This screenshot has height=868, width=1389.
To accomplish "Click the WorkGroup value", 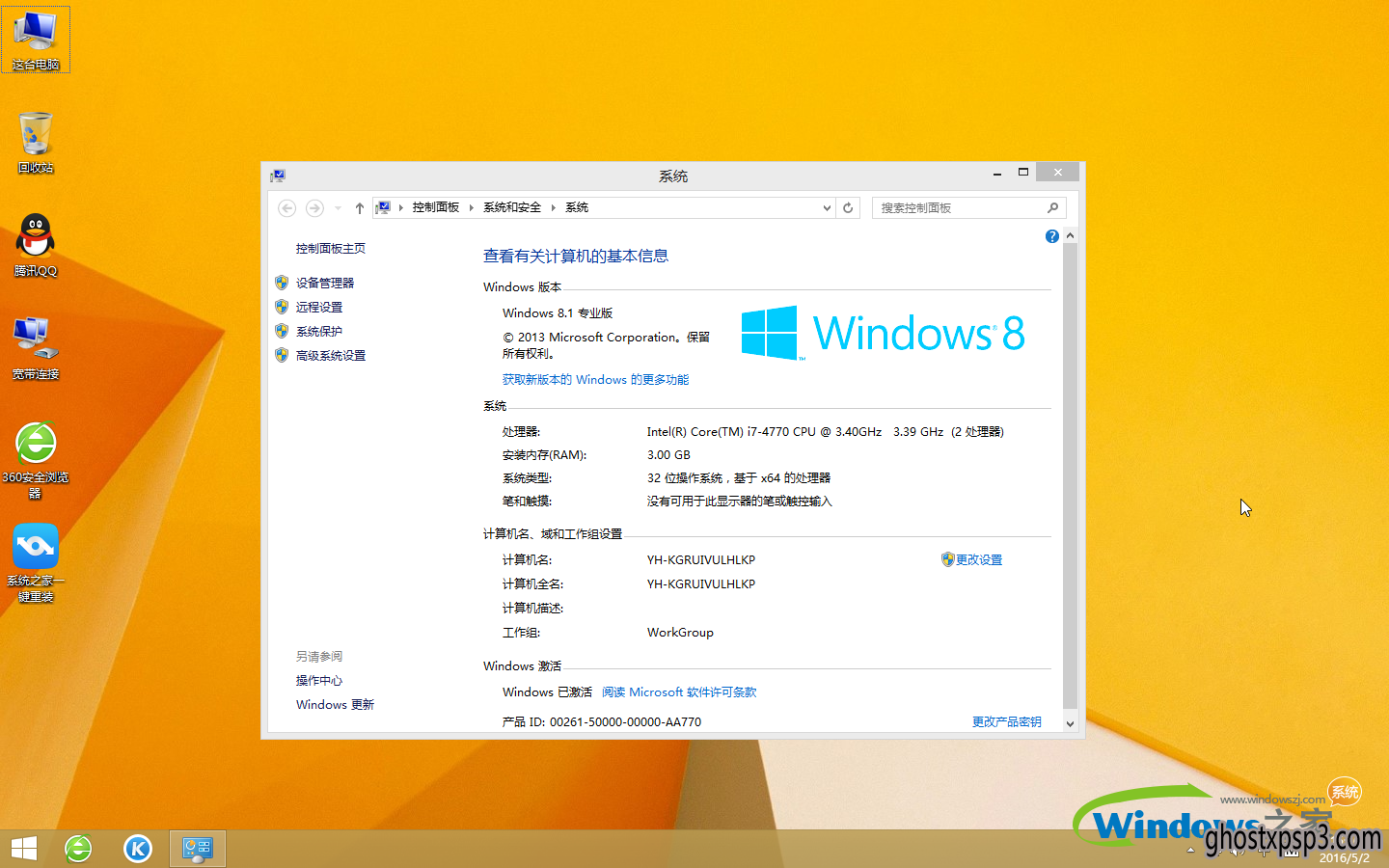I will click(x=680, y=632).
